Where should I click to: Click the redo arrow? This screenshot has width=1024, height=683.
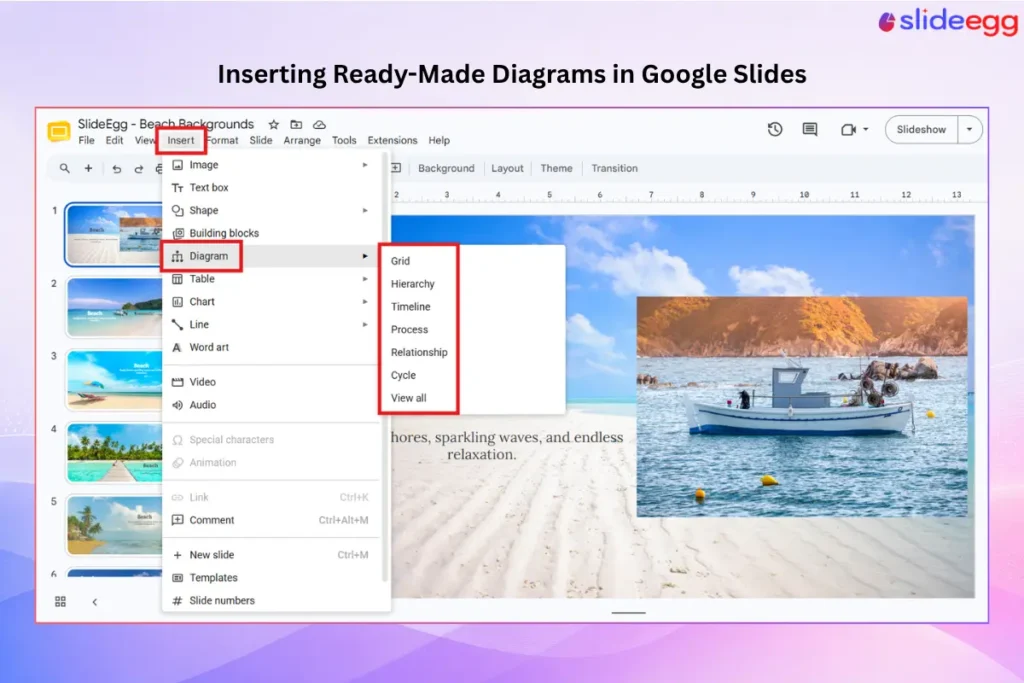click(x=138, y=169)
